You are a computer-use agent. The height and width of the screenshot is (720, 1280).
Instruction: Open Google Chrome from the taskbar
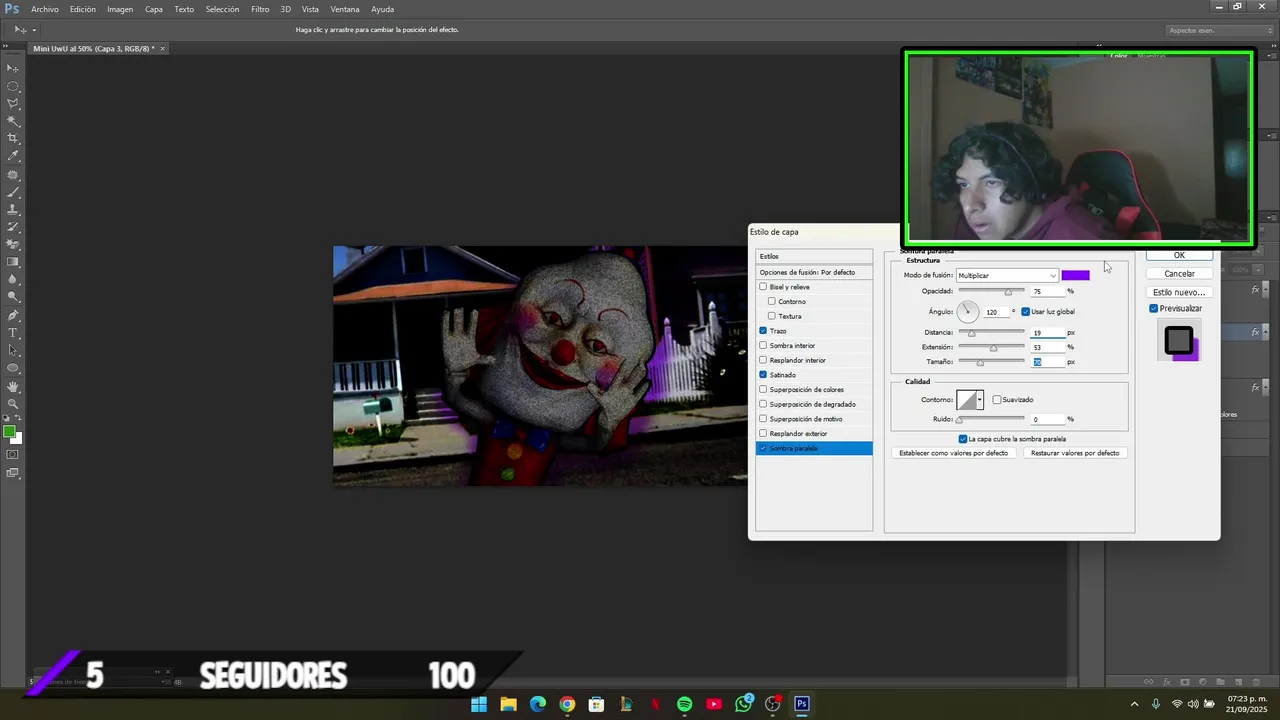click(x=567, y=704)
